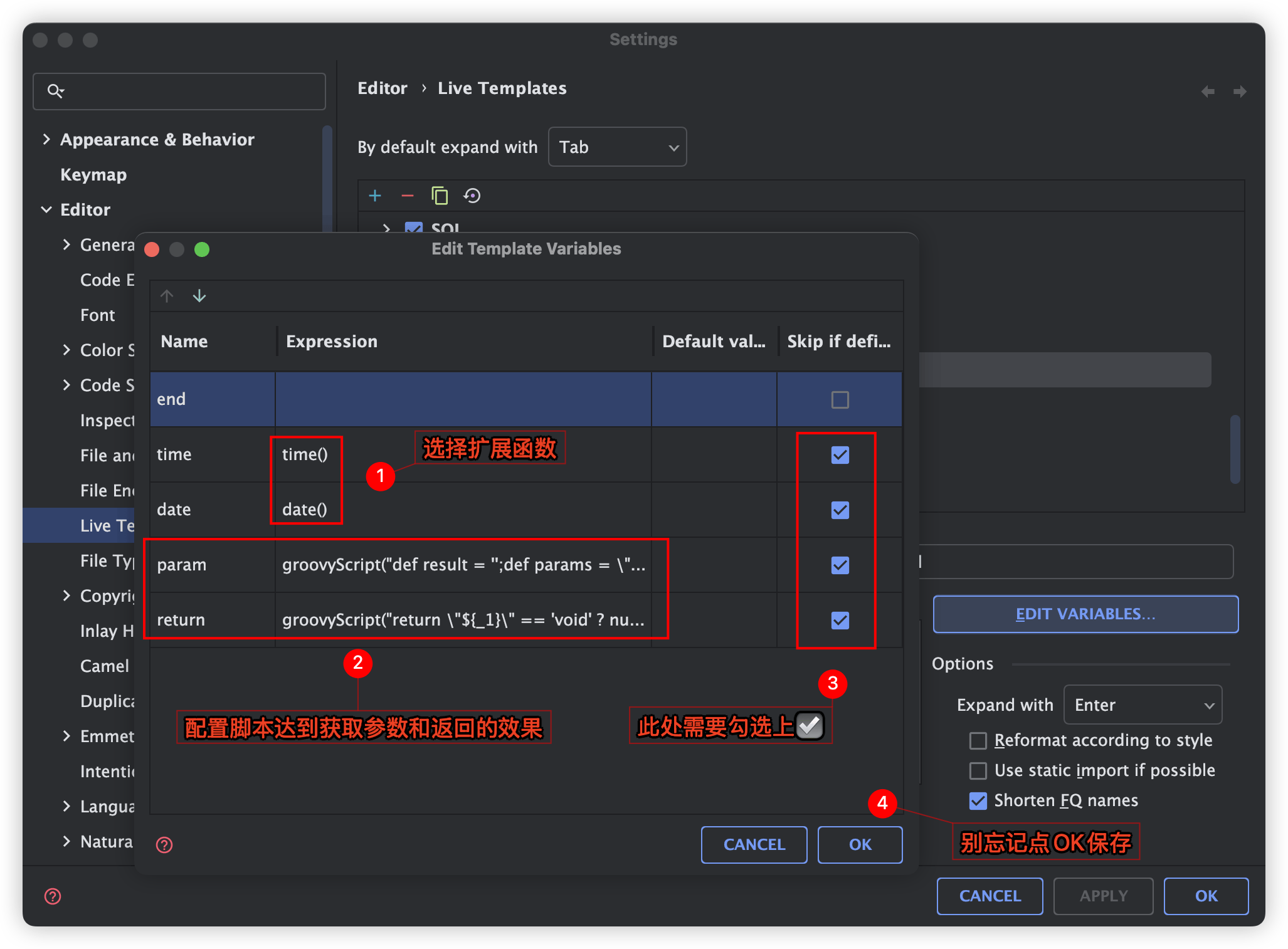Expand the Copyright tree node

pyautogui.click(x=66, y=595)
